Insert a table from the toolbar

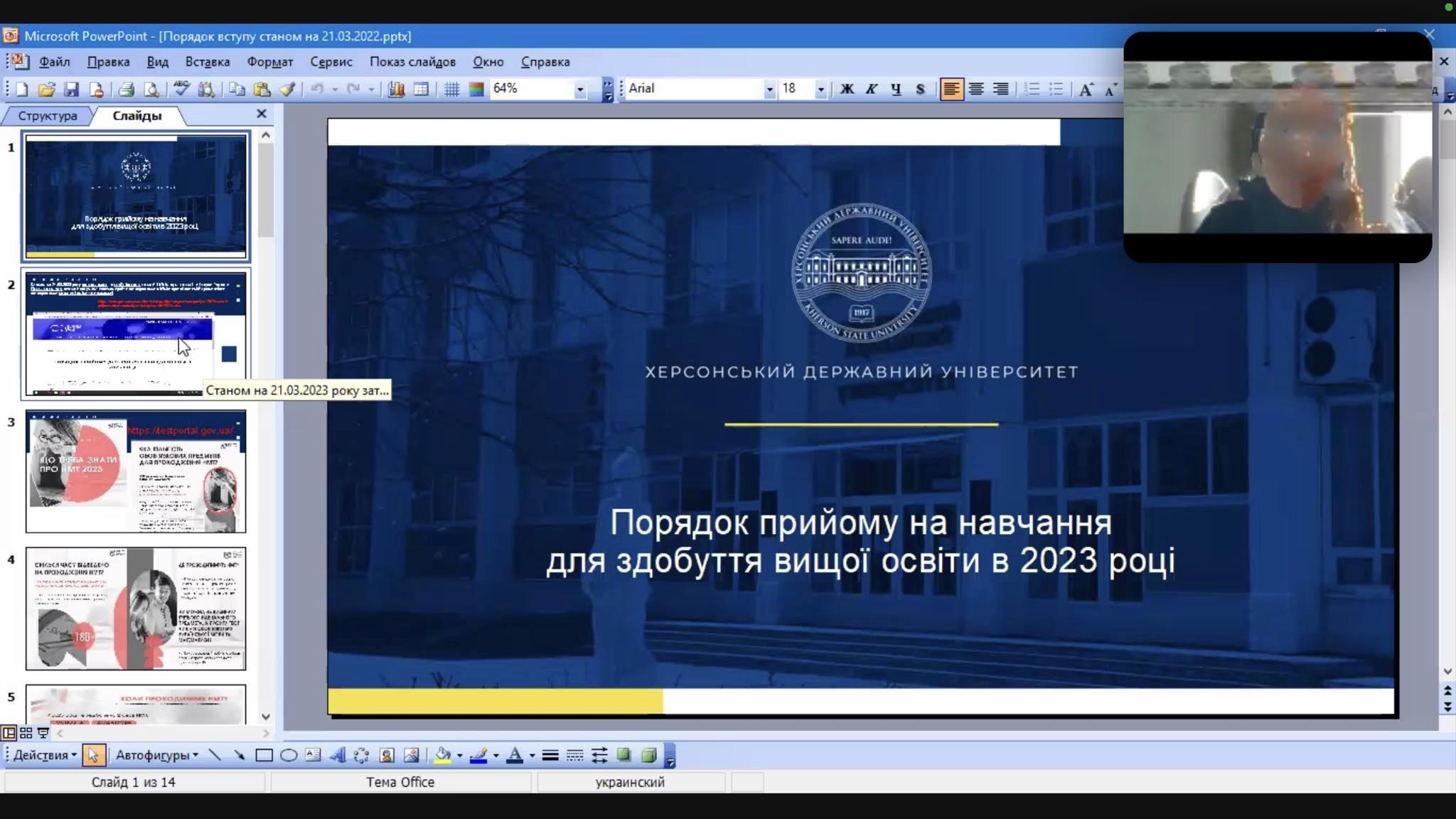coord(421,89)
